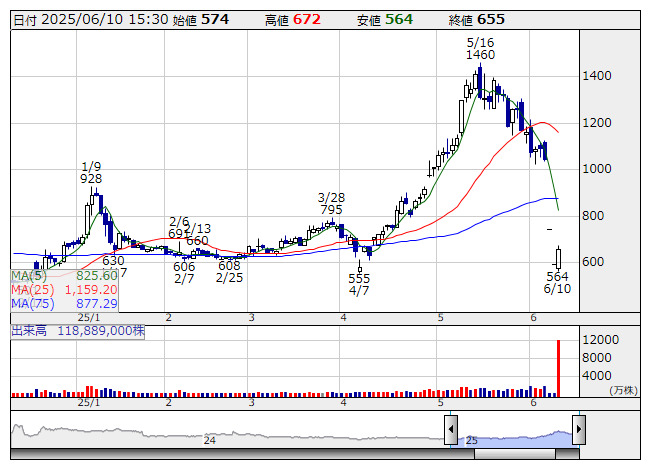This screenshot has height=470, width=653.
Task: Click the left range slider handle arrow
Action: tap(451, 430)
